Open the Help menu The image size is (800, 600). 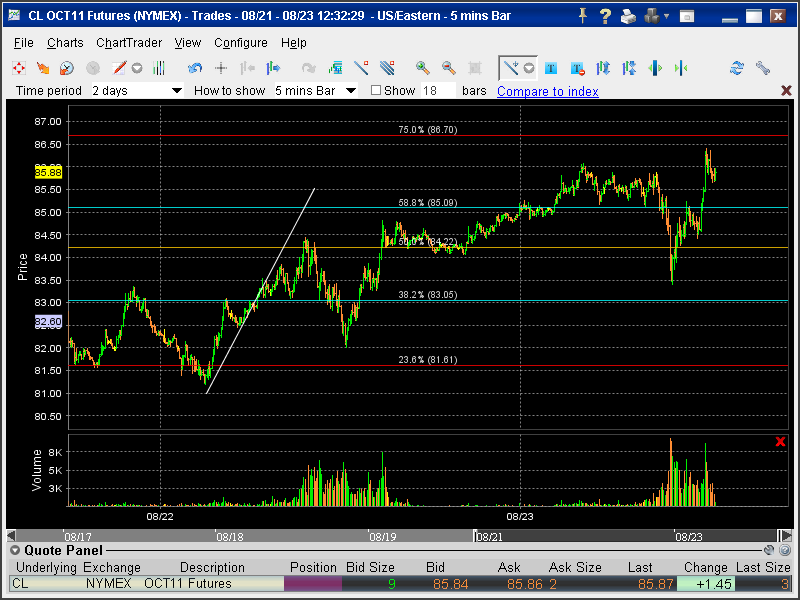pyautogui.click(x=293, y=43)
